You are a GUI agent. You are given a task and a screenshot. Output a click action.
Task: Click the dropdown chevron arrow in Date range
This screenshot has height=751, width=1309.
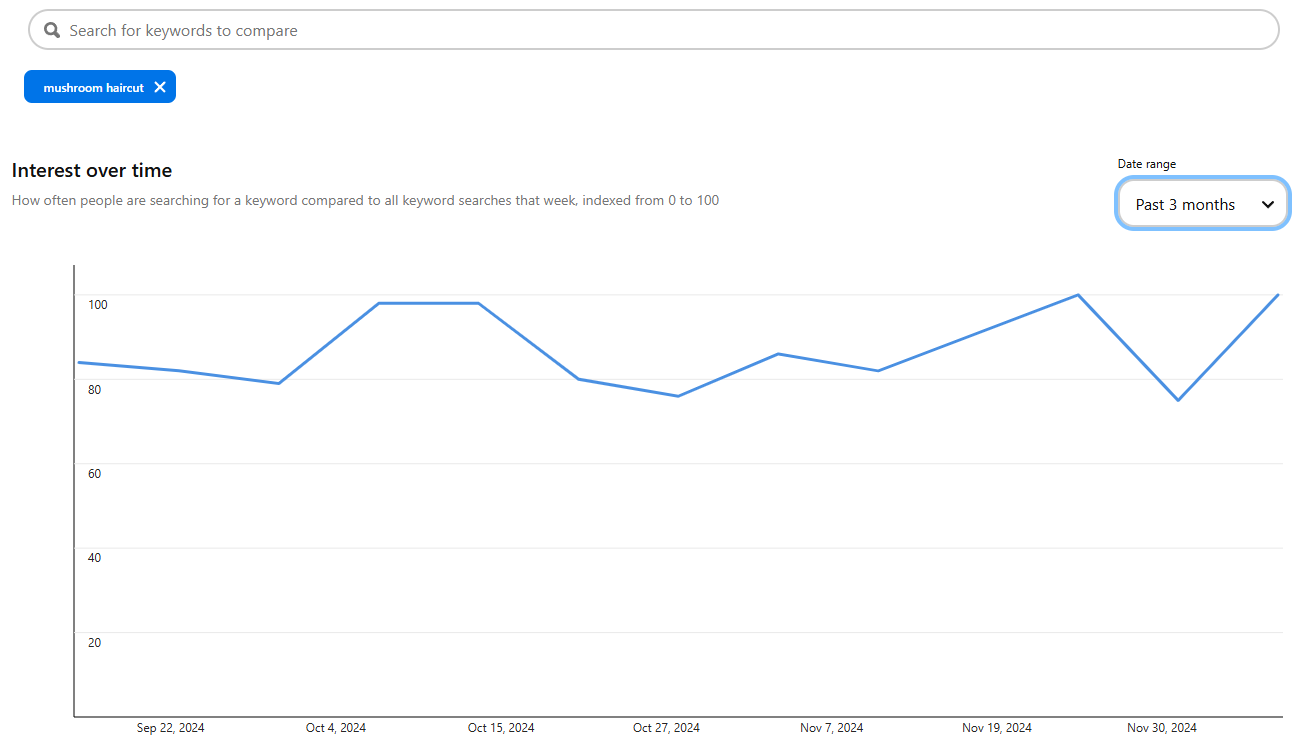[1268, 205]
